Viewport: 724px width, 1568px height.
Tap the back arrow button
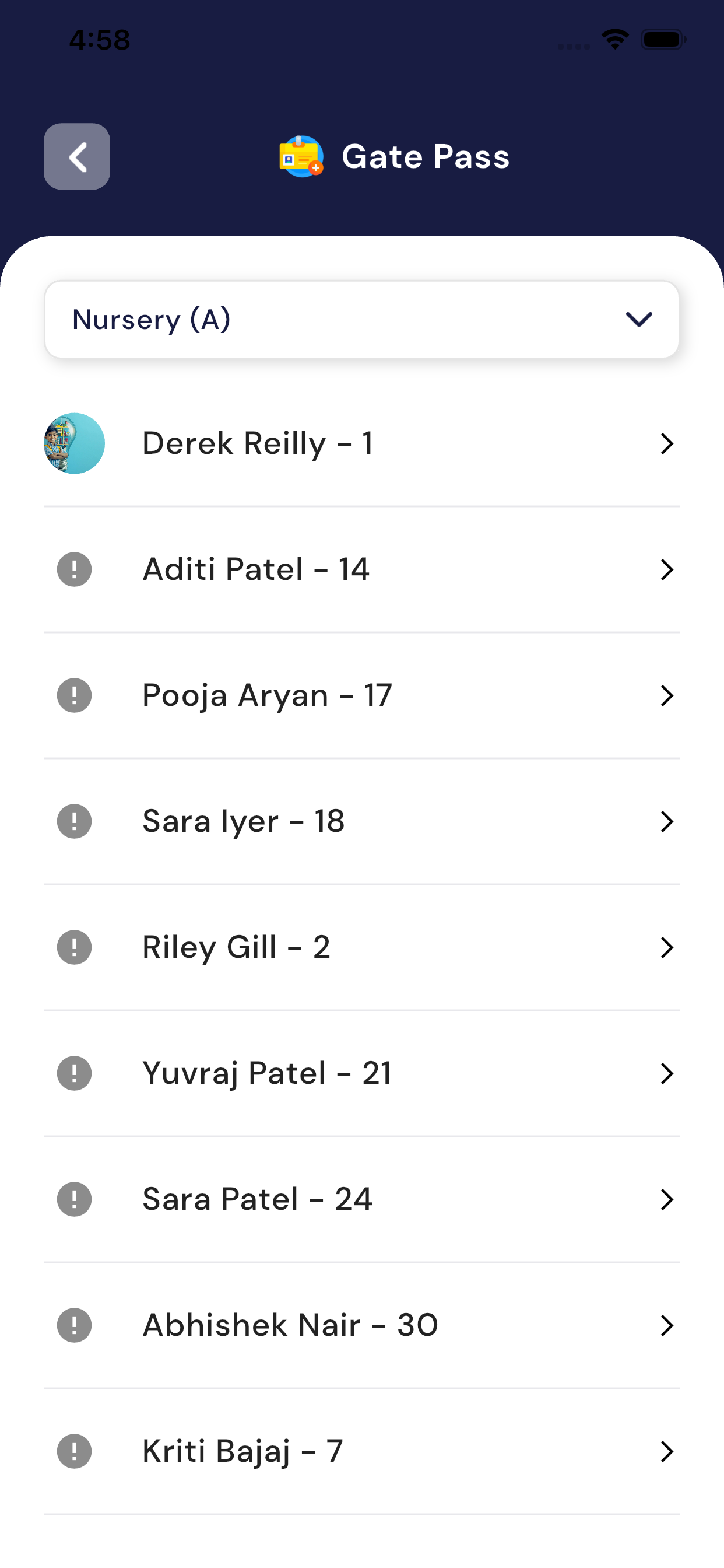pyautogui.click(x=77, y=156)
